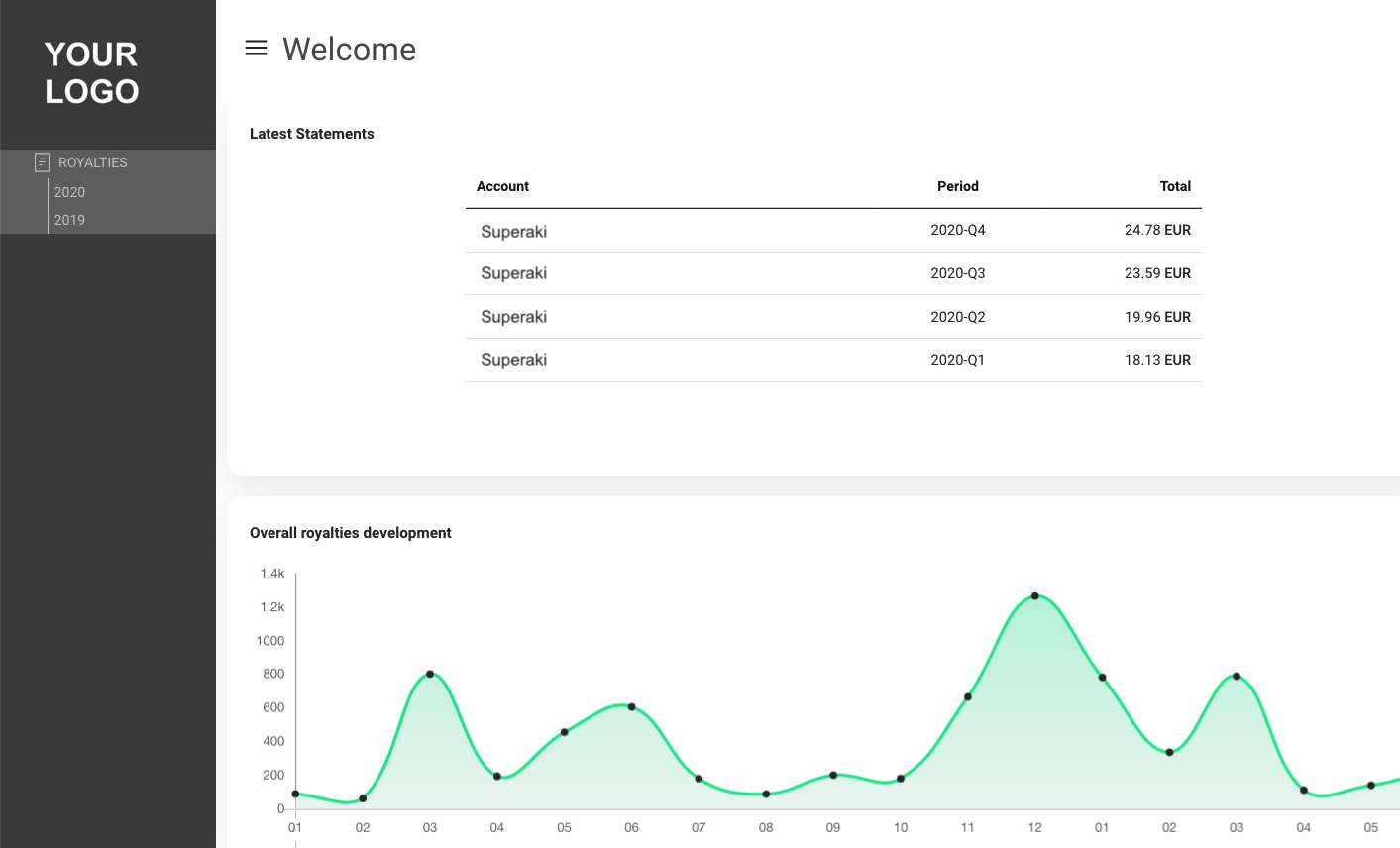Open the Superaki 2020-Q4 statement
This screenshot has height=848, width=1400.
[x=513, y=231]
